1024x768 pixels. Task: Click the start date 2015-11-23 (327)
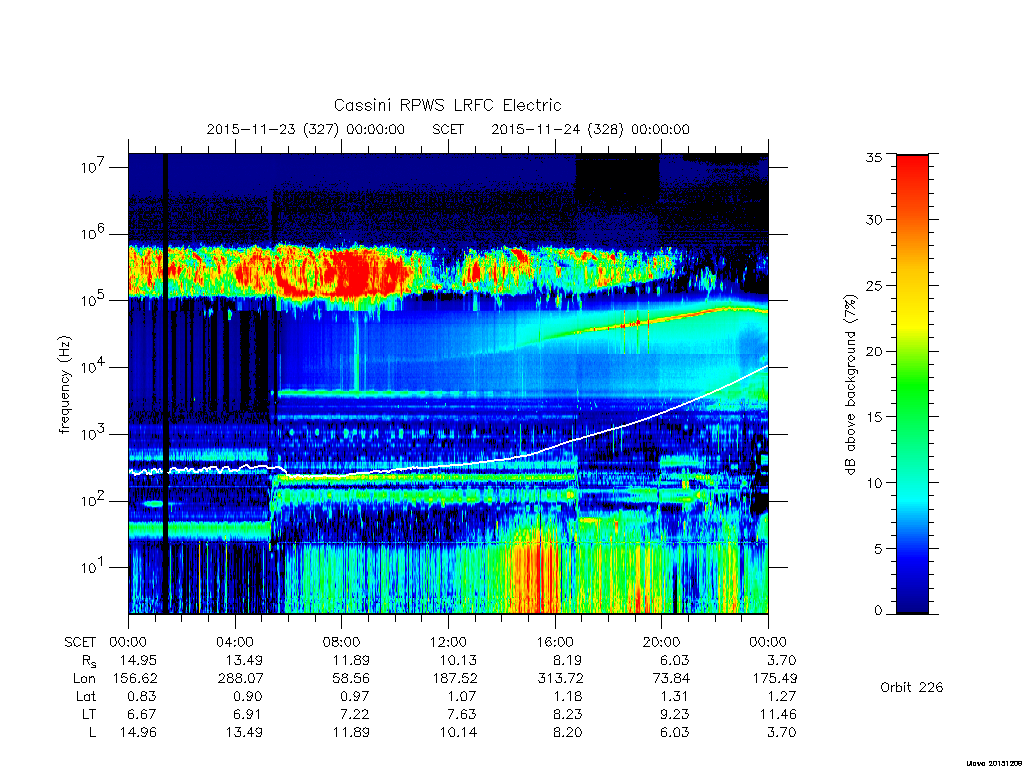pos(272,129)
